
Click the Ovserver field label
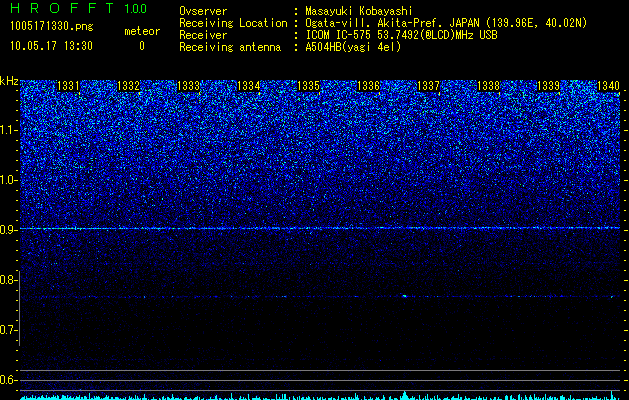coord(203,11)
